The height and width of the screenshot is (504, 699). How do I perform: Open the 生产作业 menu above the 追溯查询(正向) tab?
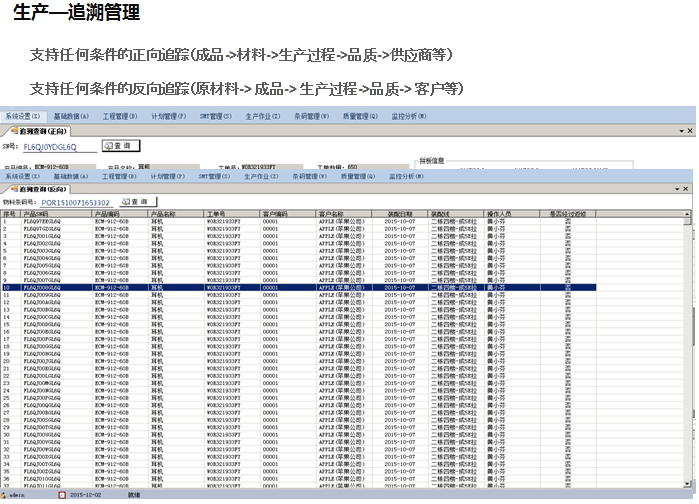(263, 116)
